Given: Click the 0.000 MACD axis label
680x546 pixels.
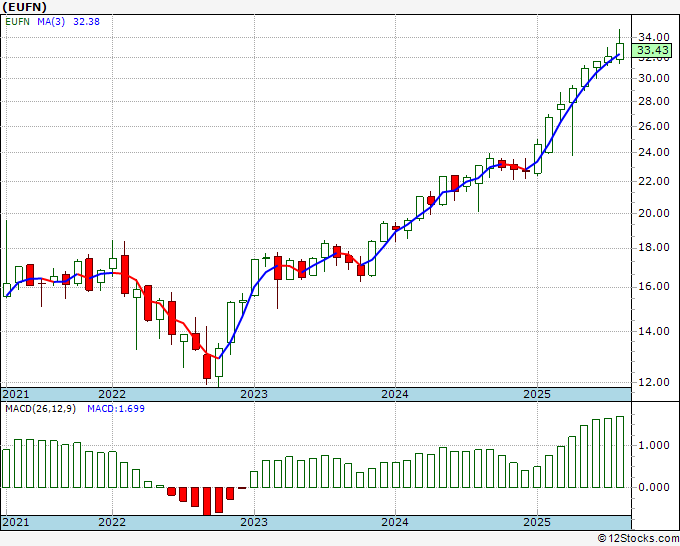Looking at the screenshot, I should click(x=654, y=487).
